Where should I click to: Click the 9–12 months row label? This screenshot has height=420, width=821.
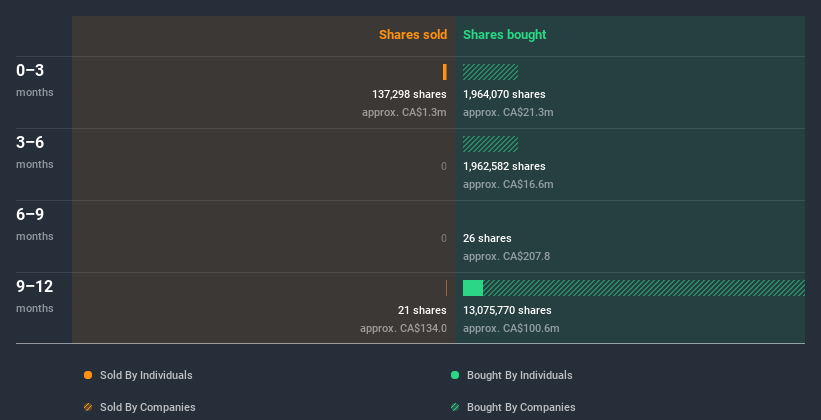35,296
